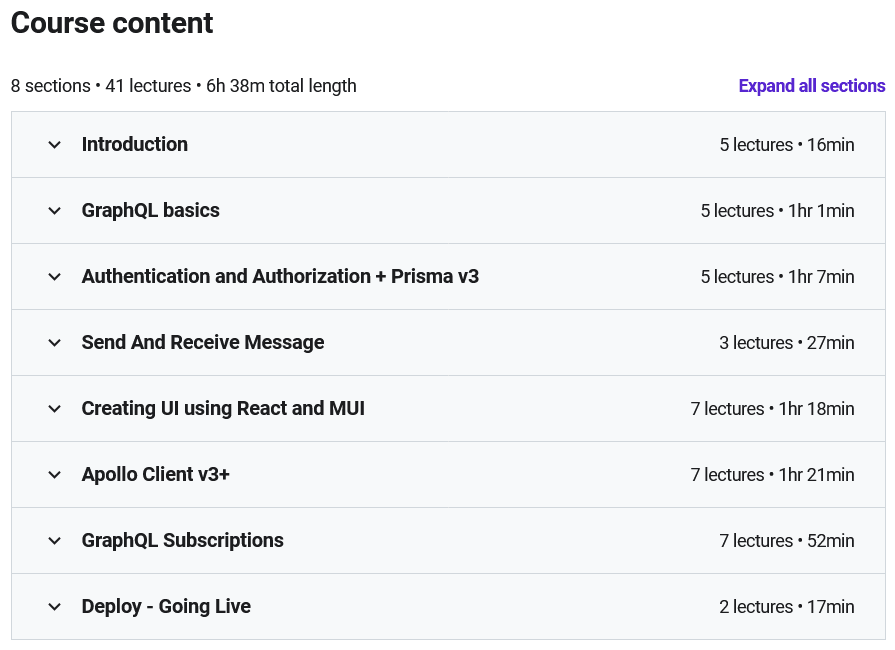Image resolution: width=895 pixels, height=650 pixels.
Task: Hit the chevron next to Creating UI section
Action: tap(55, 409)
